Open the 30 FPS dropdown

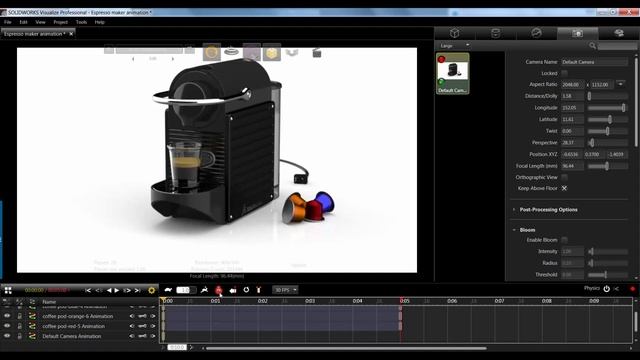[x=285, y=290]
